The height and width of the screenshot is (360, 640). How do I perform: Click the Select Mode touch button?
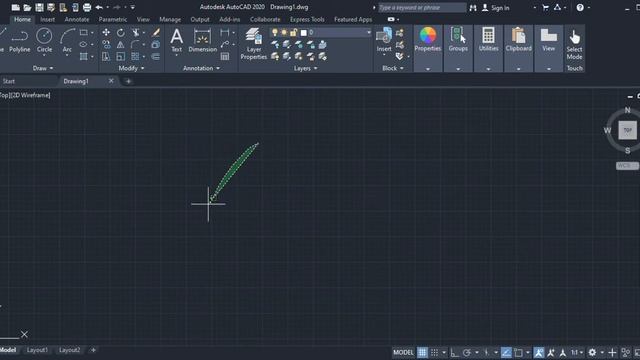pyautogui.click(x=574, y=44)
